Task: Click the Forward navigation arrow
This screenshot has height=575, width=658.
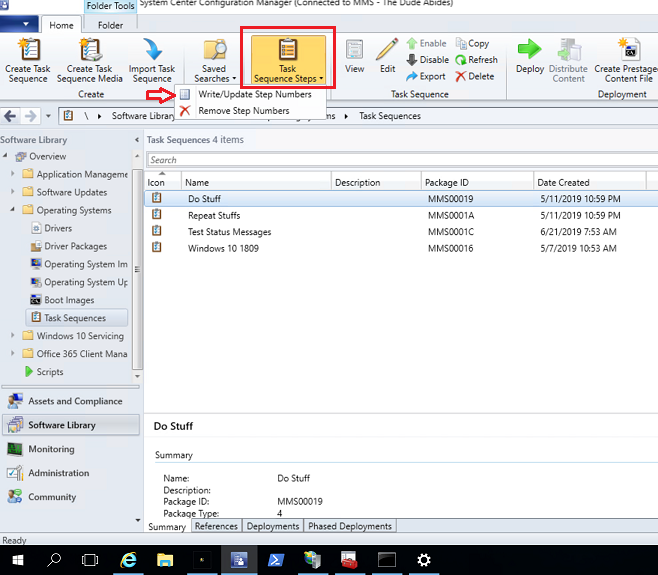Action: point(30,116)
